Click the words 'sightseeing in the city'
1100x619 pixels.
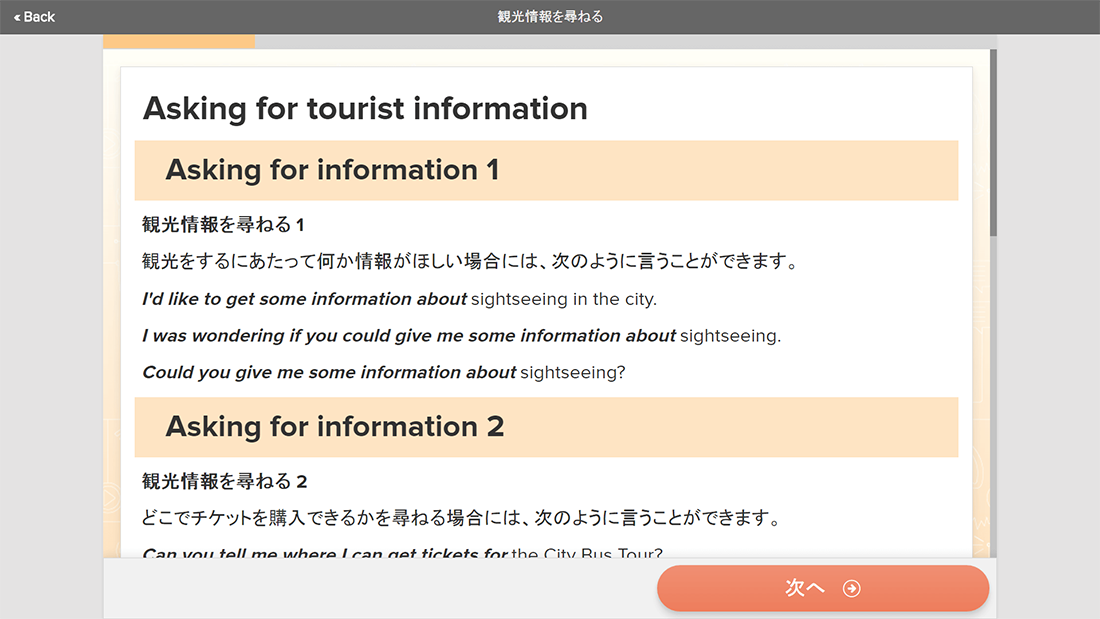[563, 299]
